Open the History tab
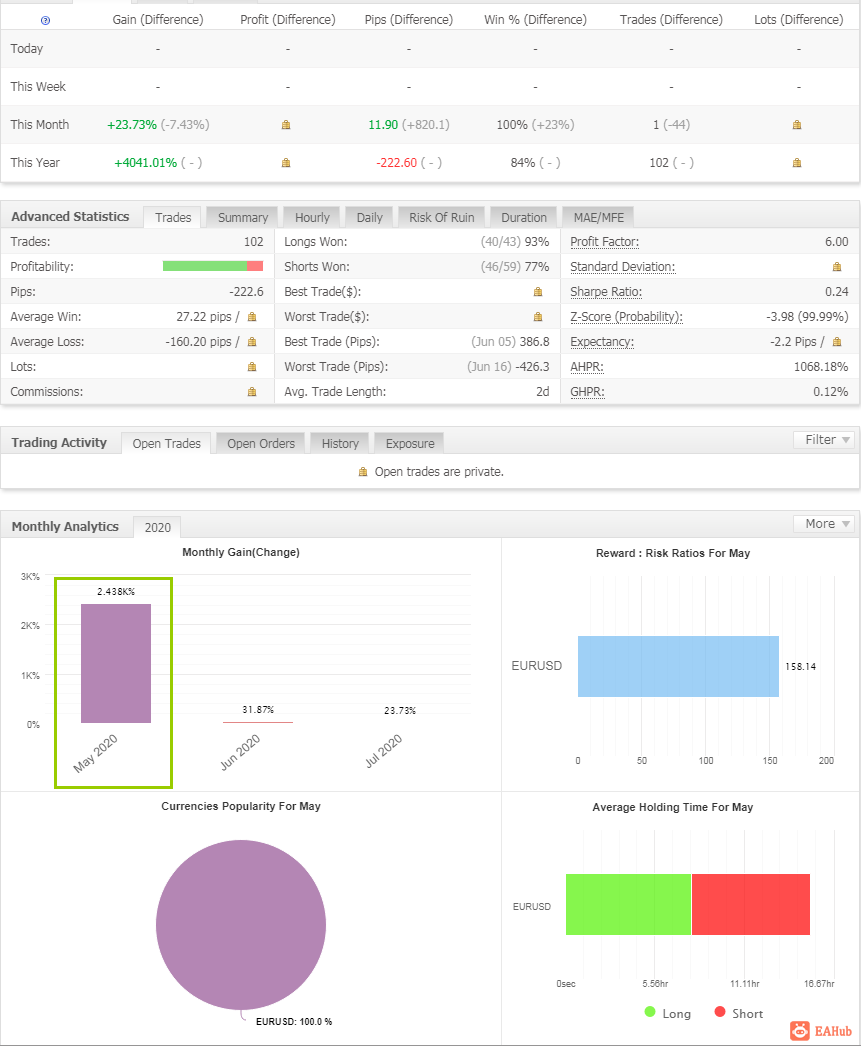 [x=340, y=444]
